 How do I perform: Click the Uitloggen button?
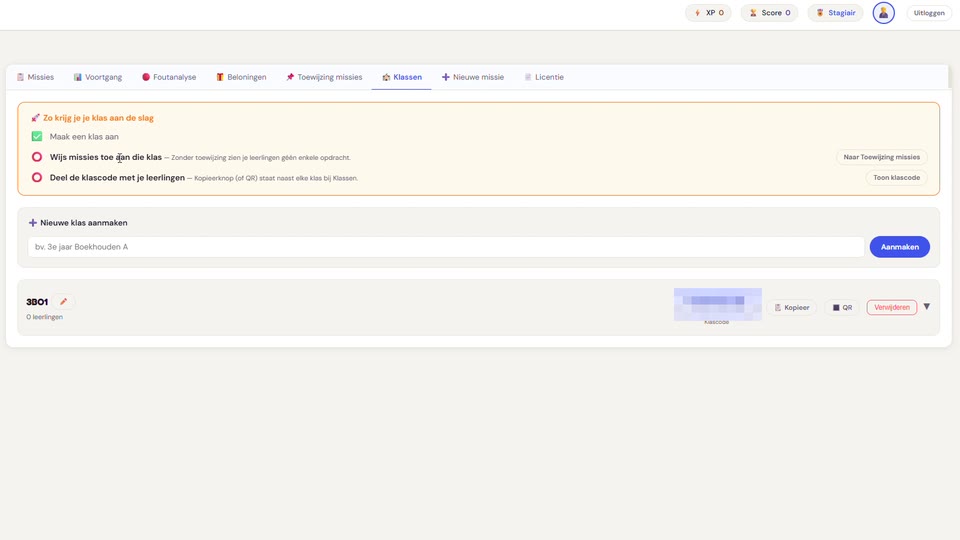(x=929, y=13)
